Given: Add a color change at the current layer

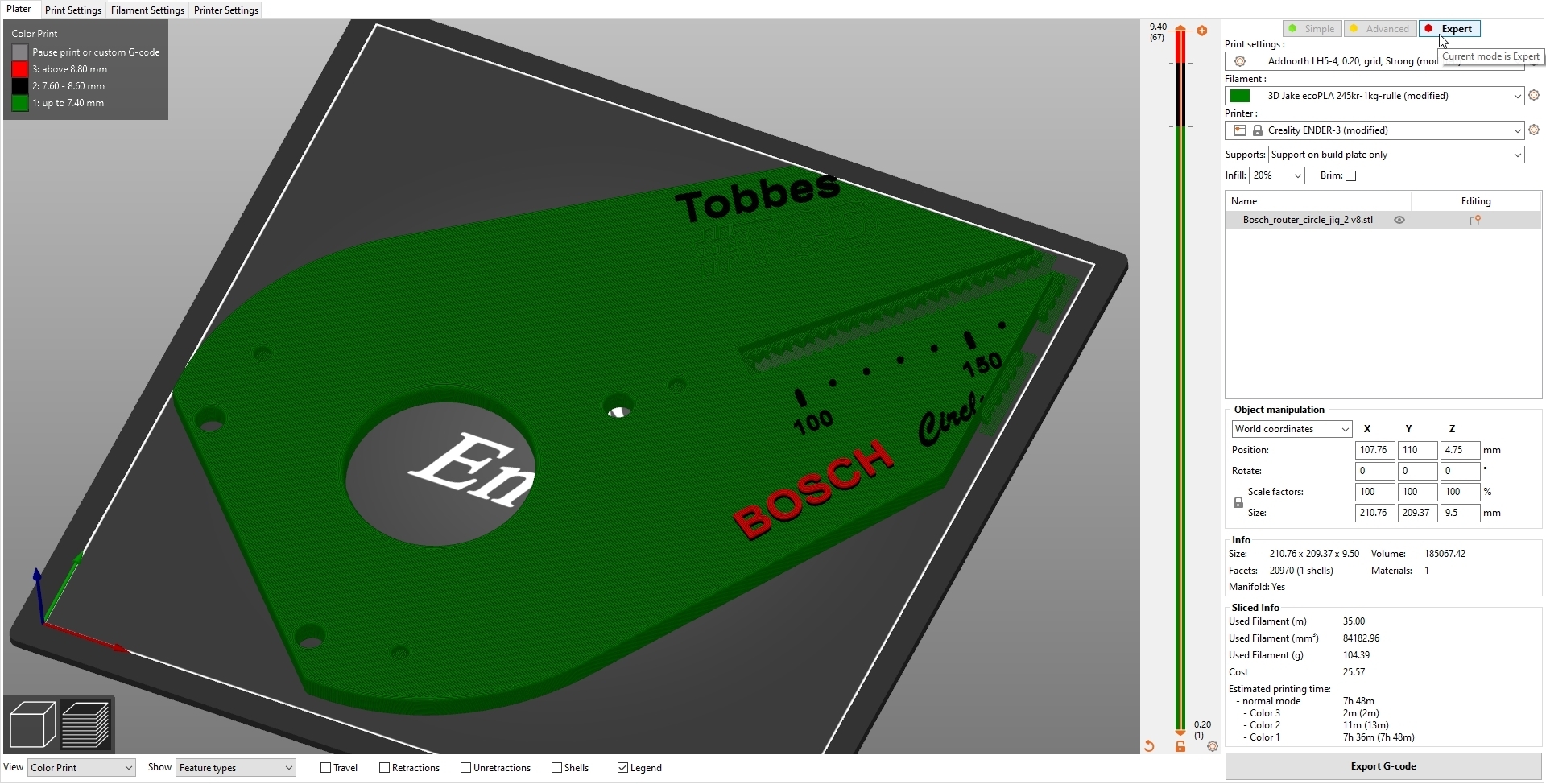Looking at the screenshot, I should pos(1202,31).
